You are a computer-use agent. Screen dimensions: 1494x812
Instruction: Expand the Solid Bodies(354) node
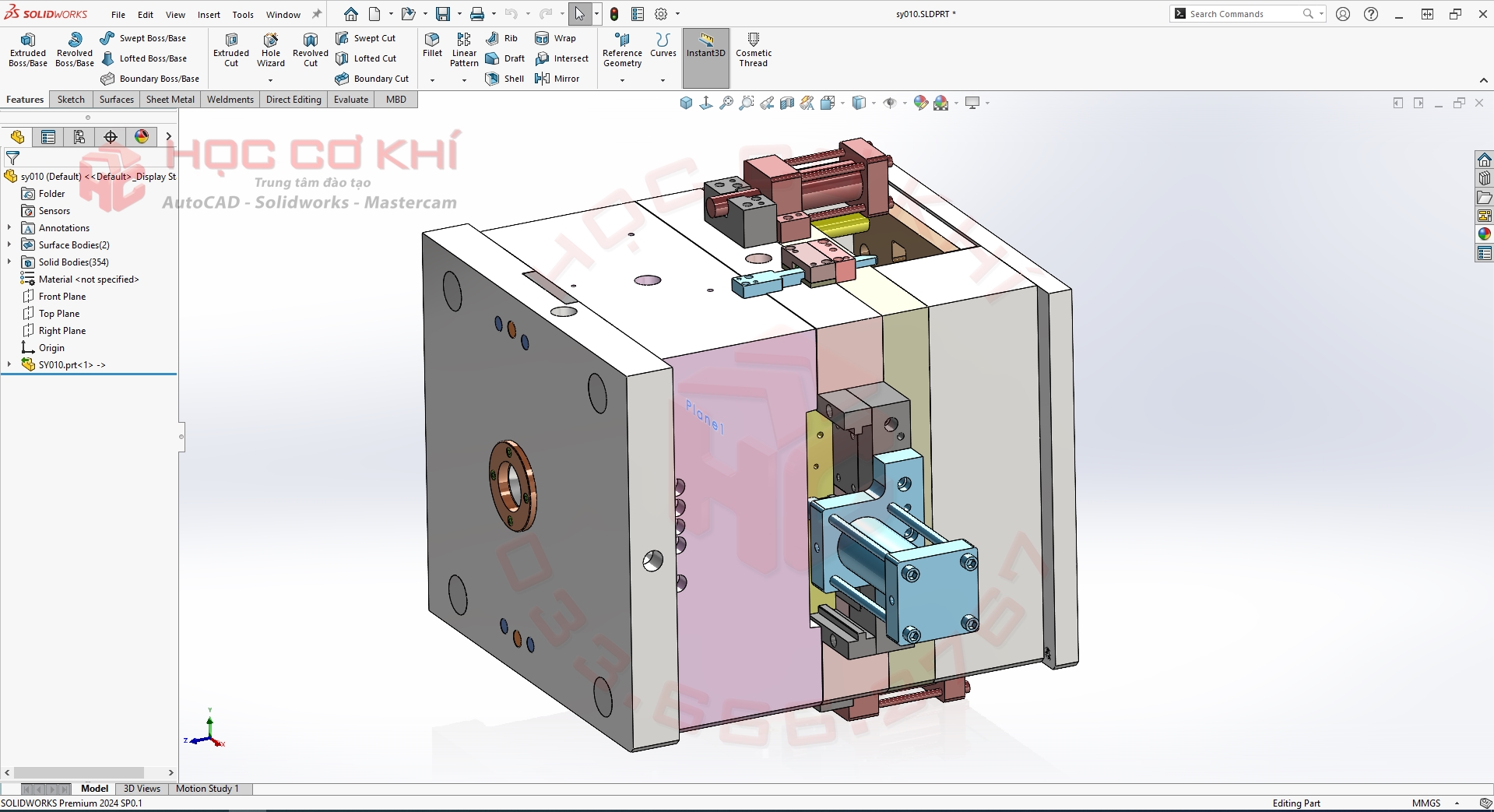(x=9, y=262)
